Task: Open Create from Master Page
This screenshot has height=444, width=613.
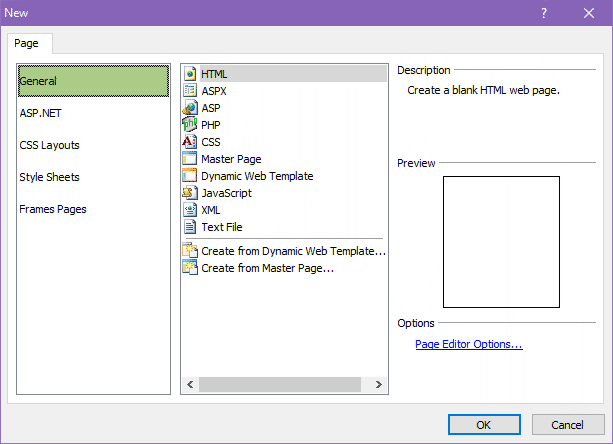Action: coord(266,269)
